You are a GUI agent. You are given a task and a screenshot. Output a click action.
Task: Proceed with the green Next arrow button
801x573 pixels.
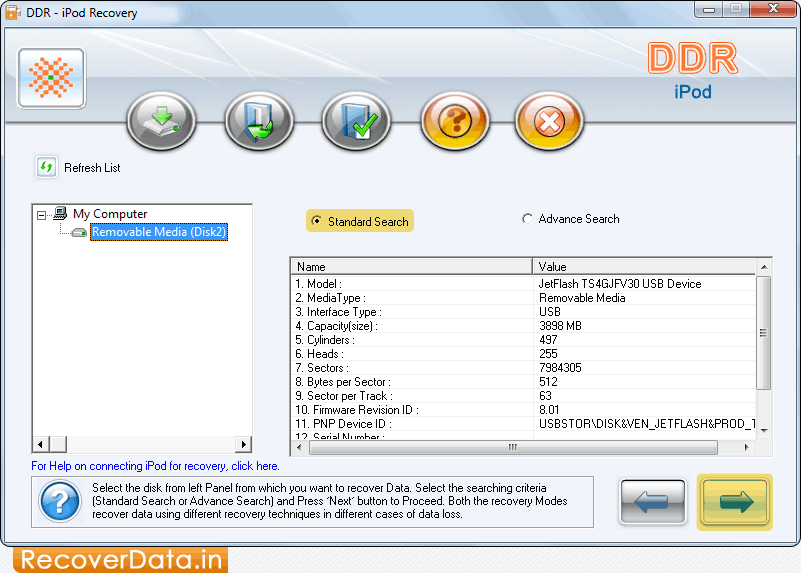tap(735, 502)
